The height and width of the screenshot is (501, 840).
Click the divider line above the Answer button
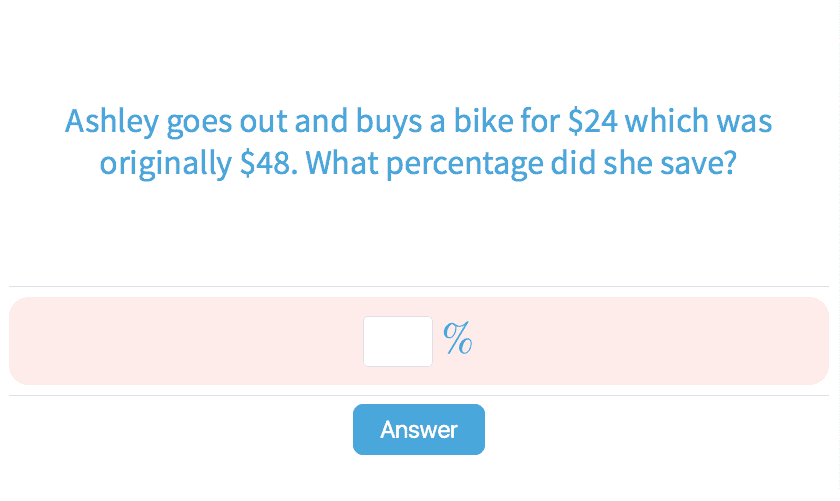(419, 395)
